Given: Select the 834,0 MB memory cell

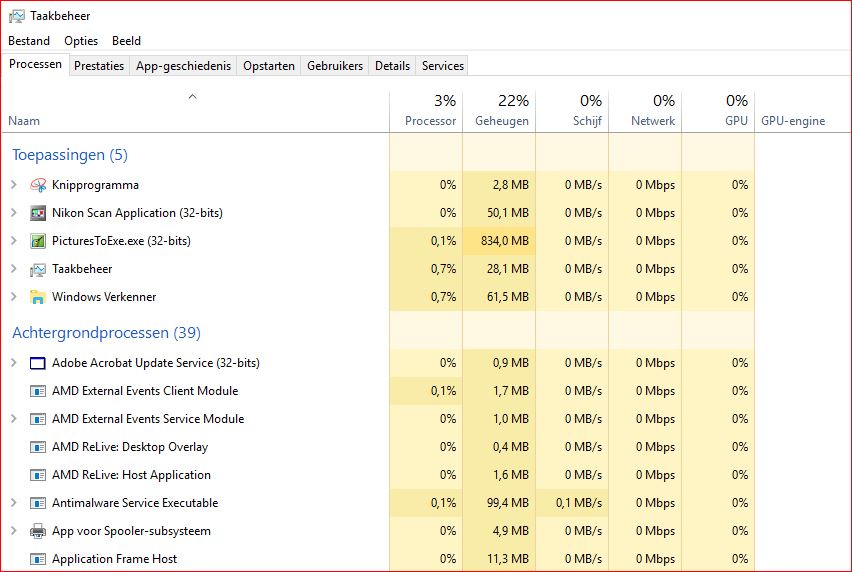Looking at the screenshot, I should (499, 241).
